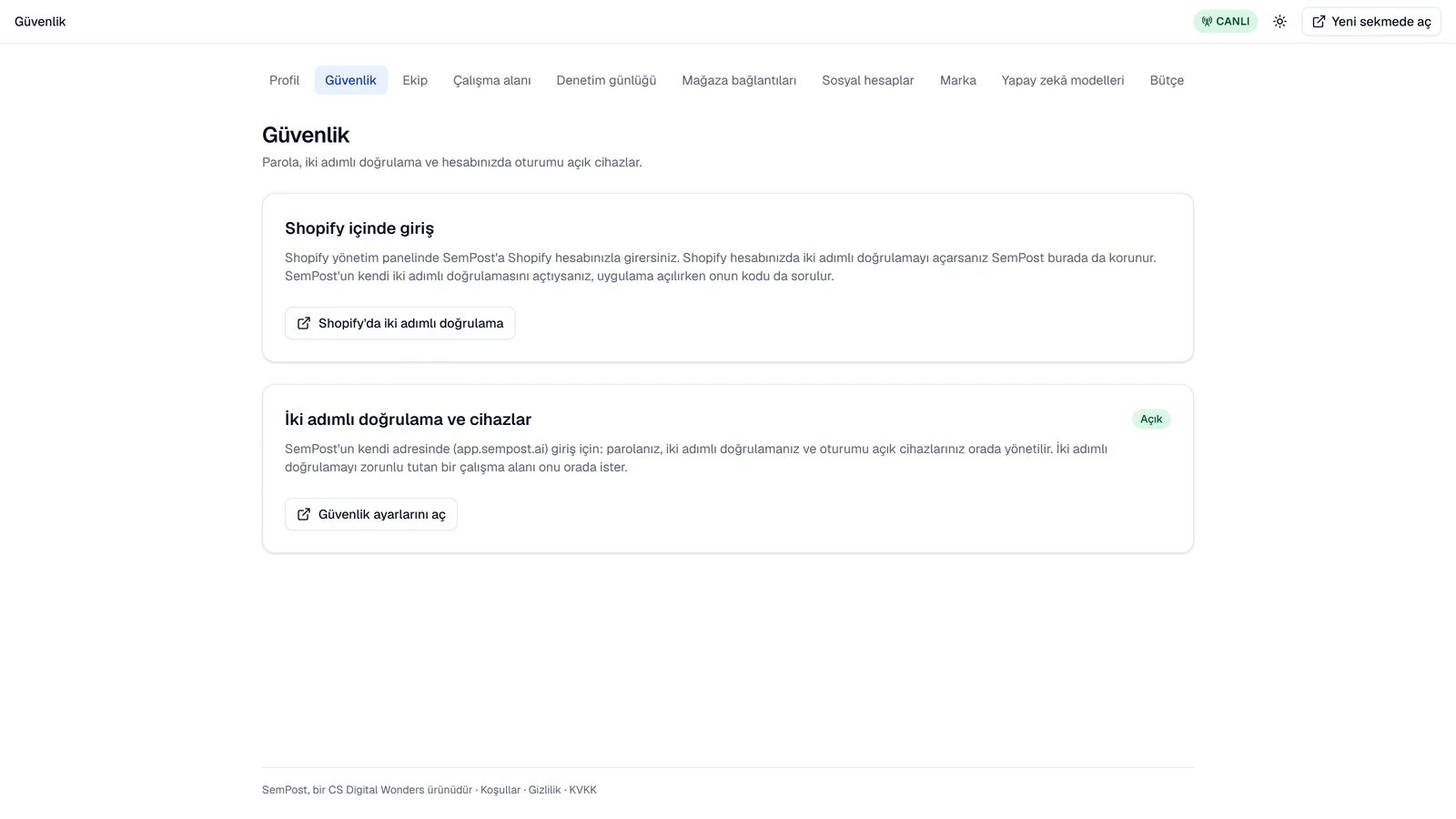Click the broadcast icon in CANLI badge

(x=1207, y=22)
